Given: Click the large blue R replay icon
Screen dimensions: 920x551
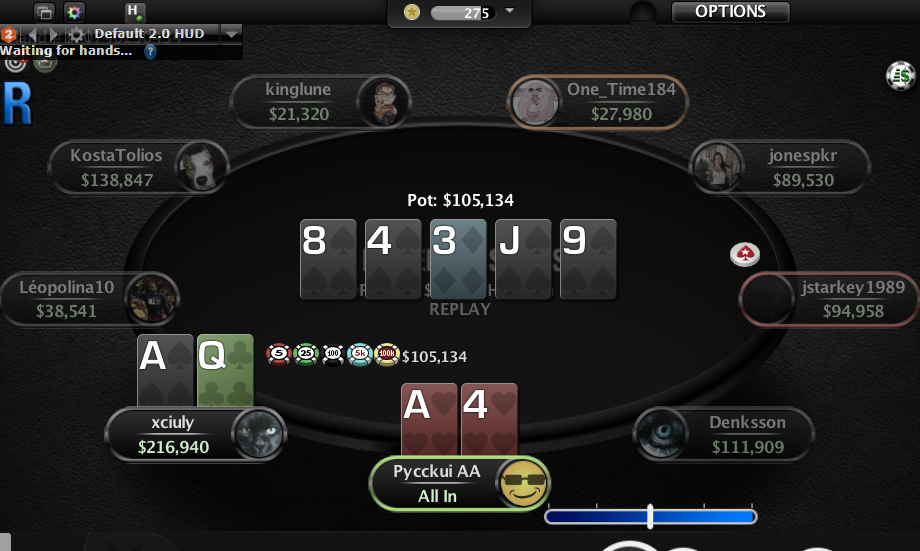Looking at the screenshot, I should [17, 104].
